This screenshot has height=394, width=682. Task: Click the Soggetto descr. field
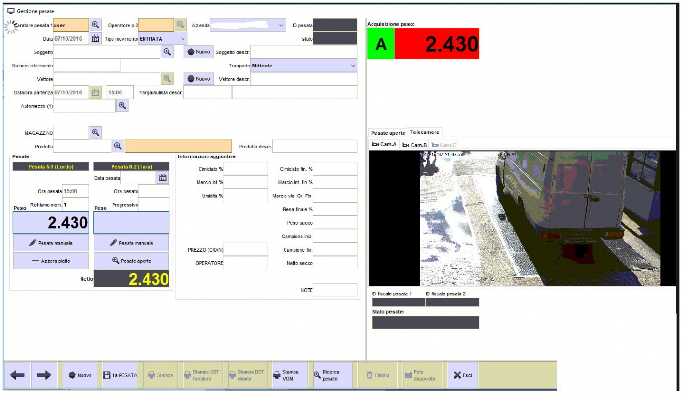(x=304, y=52)
